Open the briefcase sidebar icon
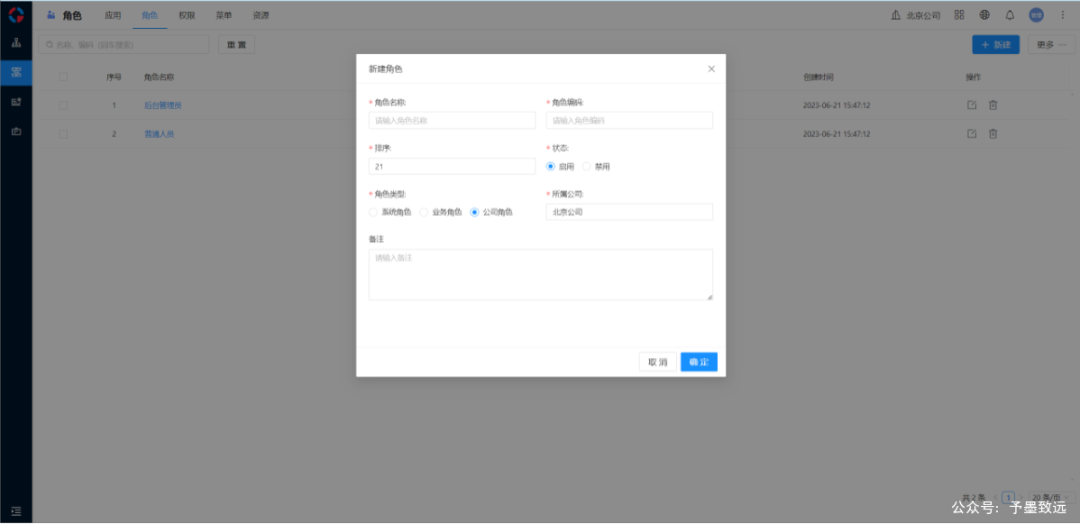Viewport: 1080px width, 524px height. pyautogui.click(x=16, y=131)
